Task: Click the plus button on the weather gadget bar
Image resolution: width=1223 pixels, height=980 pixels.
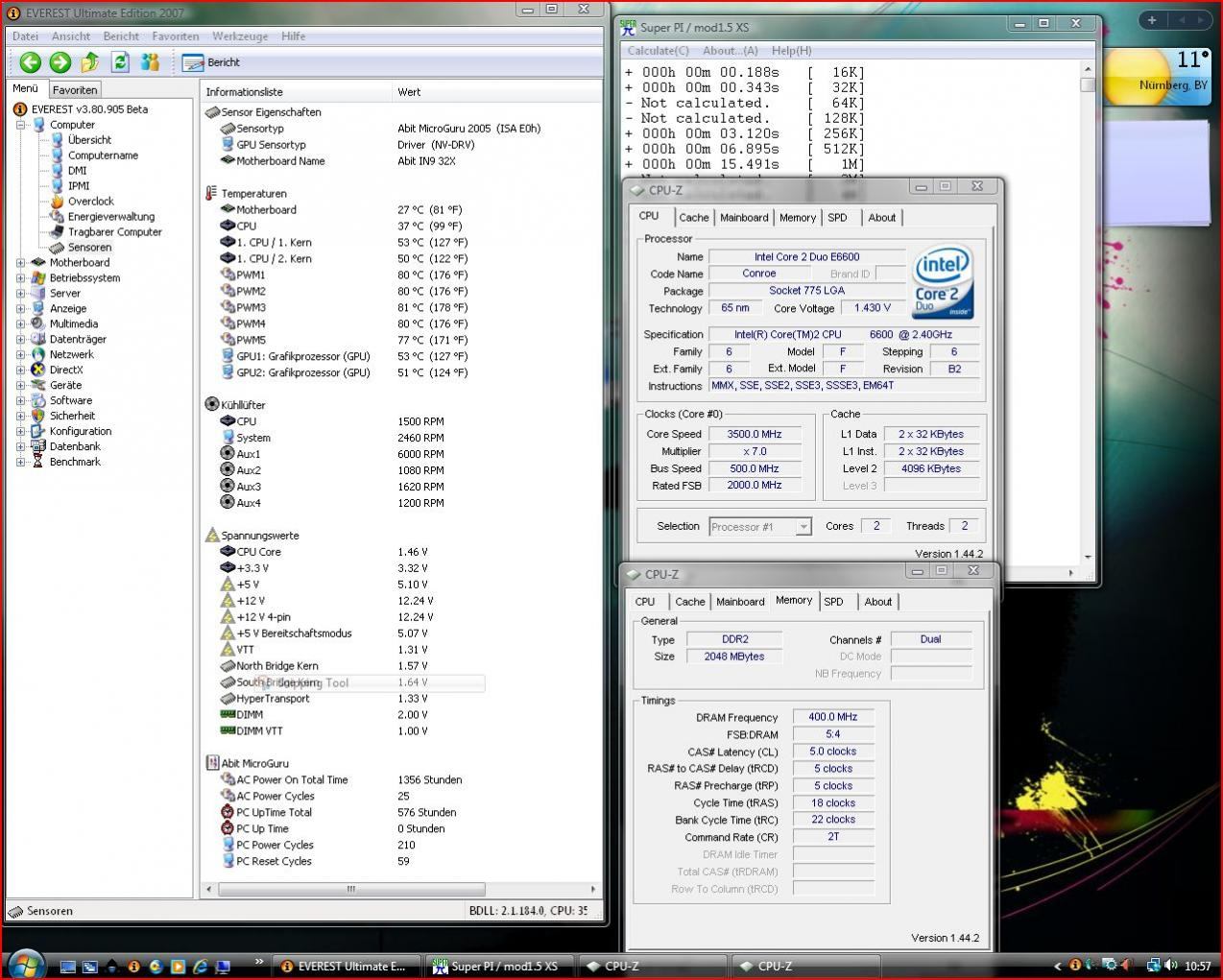Action: 1151,19
